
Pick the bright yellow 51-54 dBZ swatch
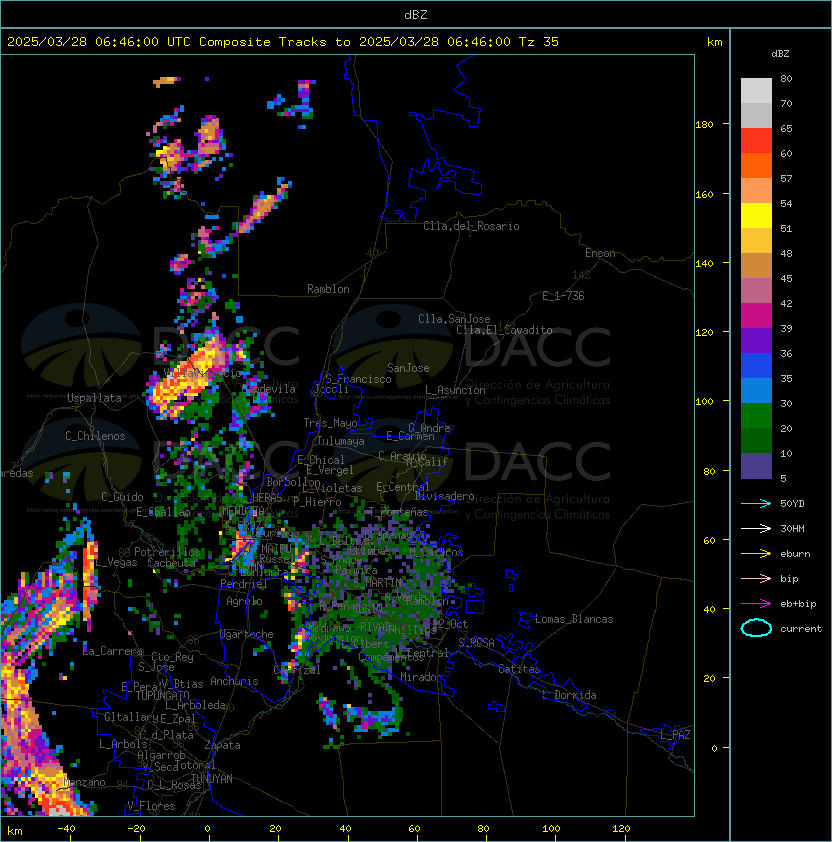coord(756,215)
